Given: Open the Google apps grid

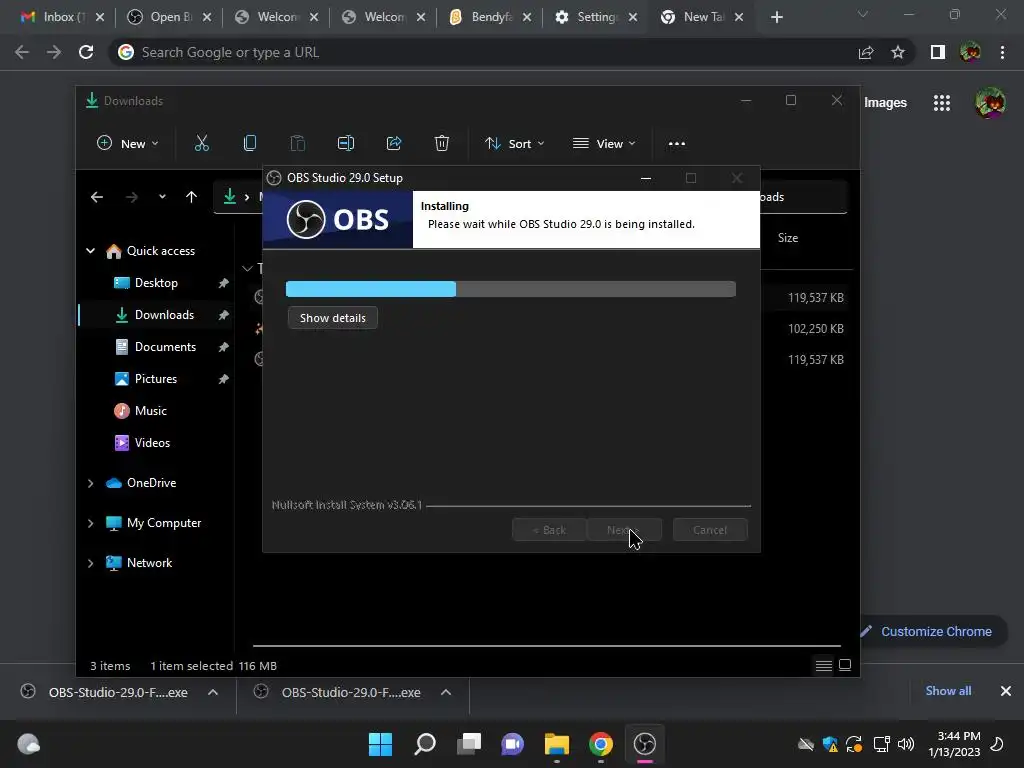Looking at the screenshot, I should pyautogui.click(x=942, y=103).
